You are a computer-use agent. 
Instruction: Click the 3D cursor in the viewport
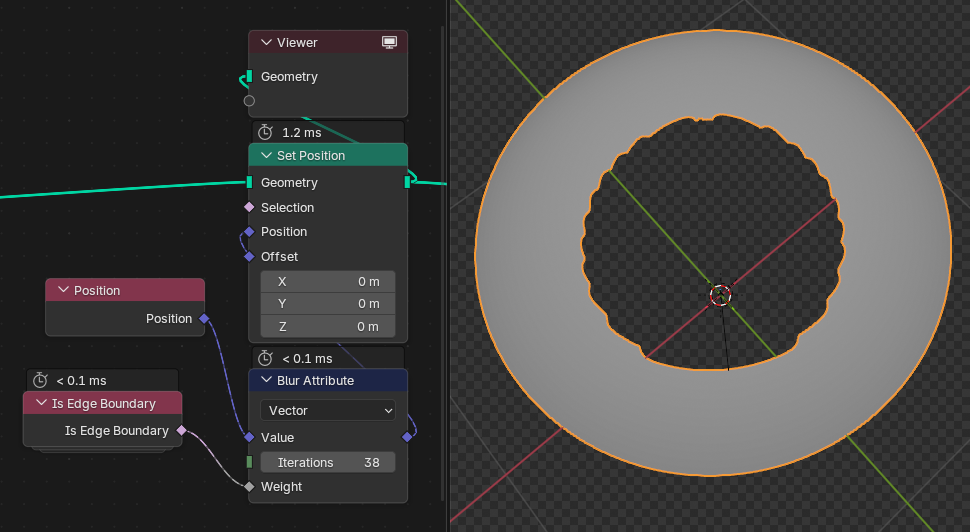[720, 295]
